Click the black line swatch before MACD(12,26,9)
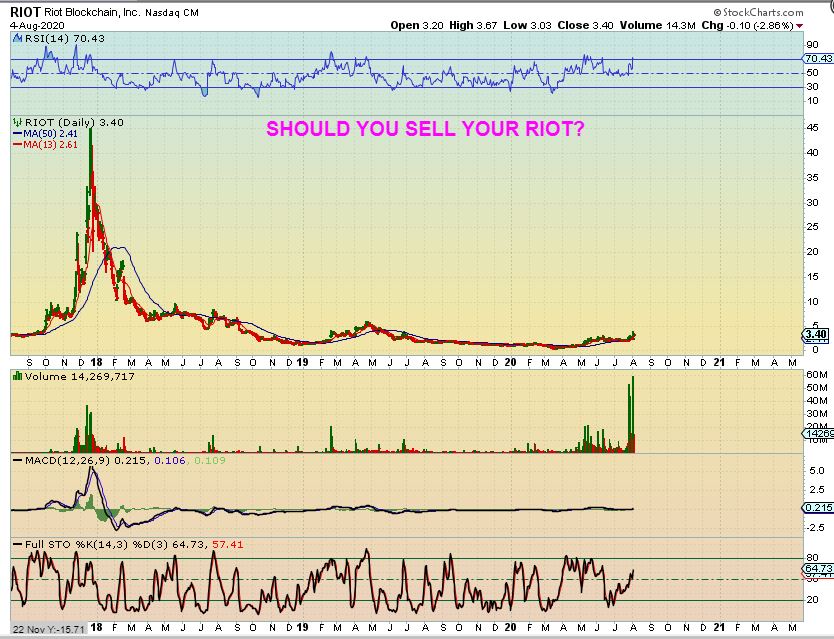Screen dimensions: 834x639 [x=18, y=460]
